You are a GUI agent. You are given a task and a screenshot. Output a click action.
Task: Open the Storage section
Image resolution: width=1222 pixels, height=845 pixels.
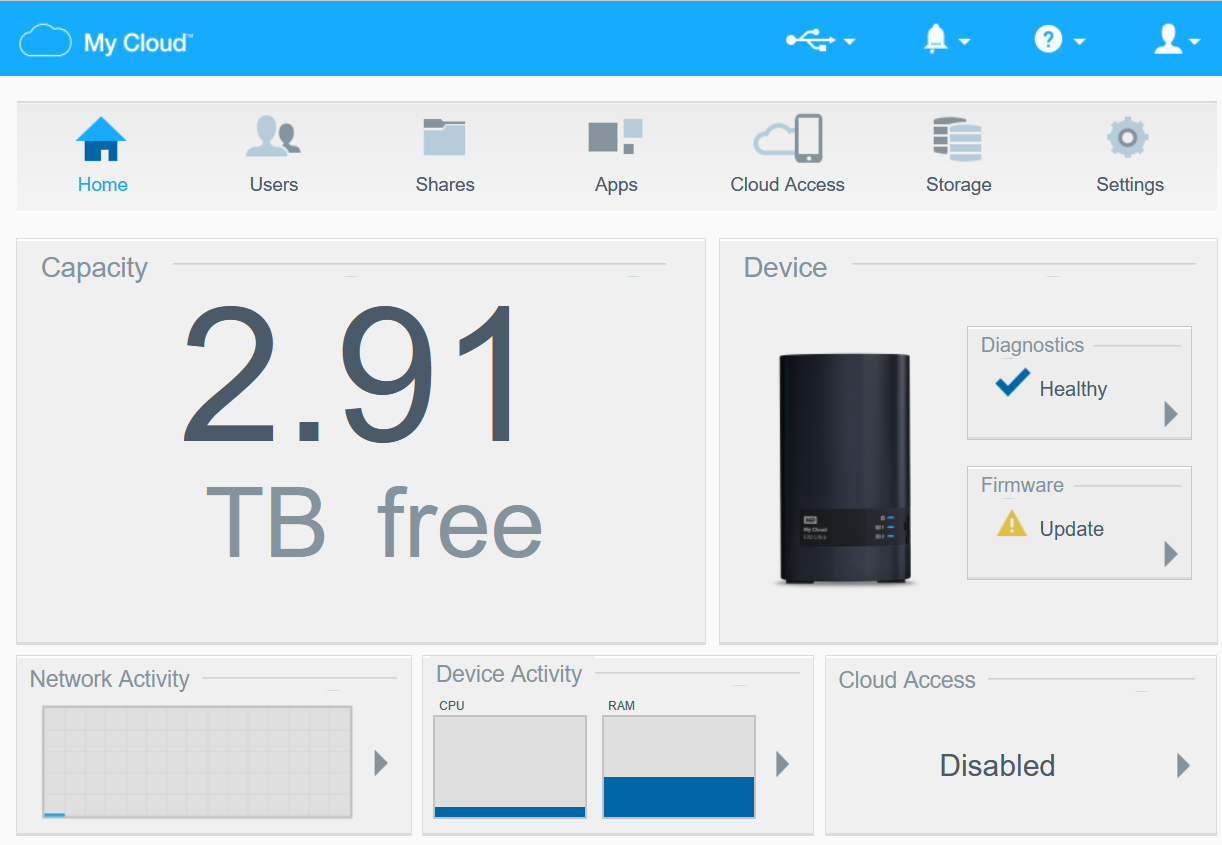[x=957, y=138]
